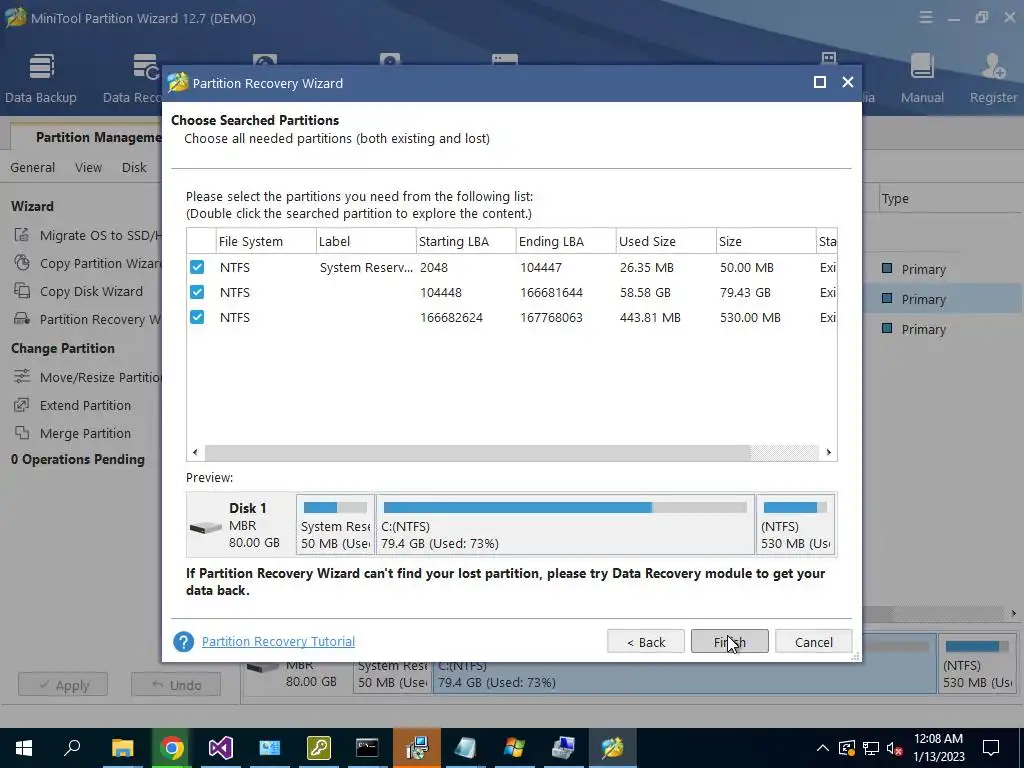The height and width of the screenshot is (768, 1024).
Task: Open the Windows Start menu
Action: coord(24,748)
